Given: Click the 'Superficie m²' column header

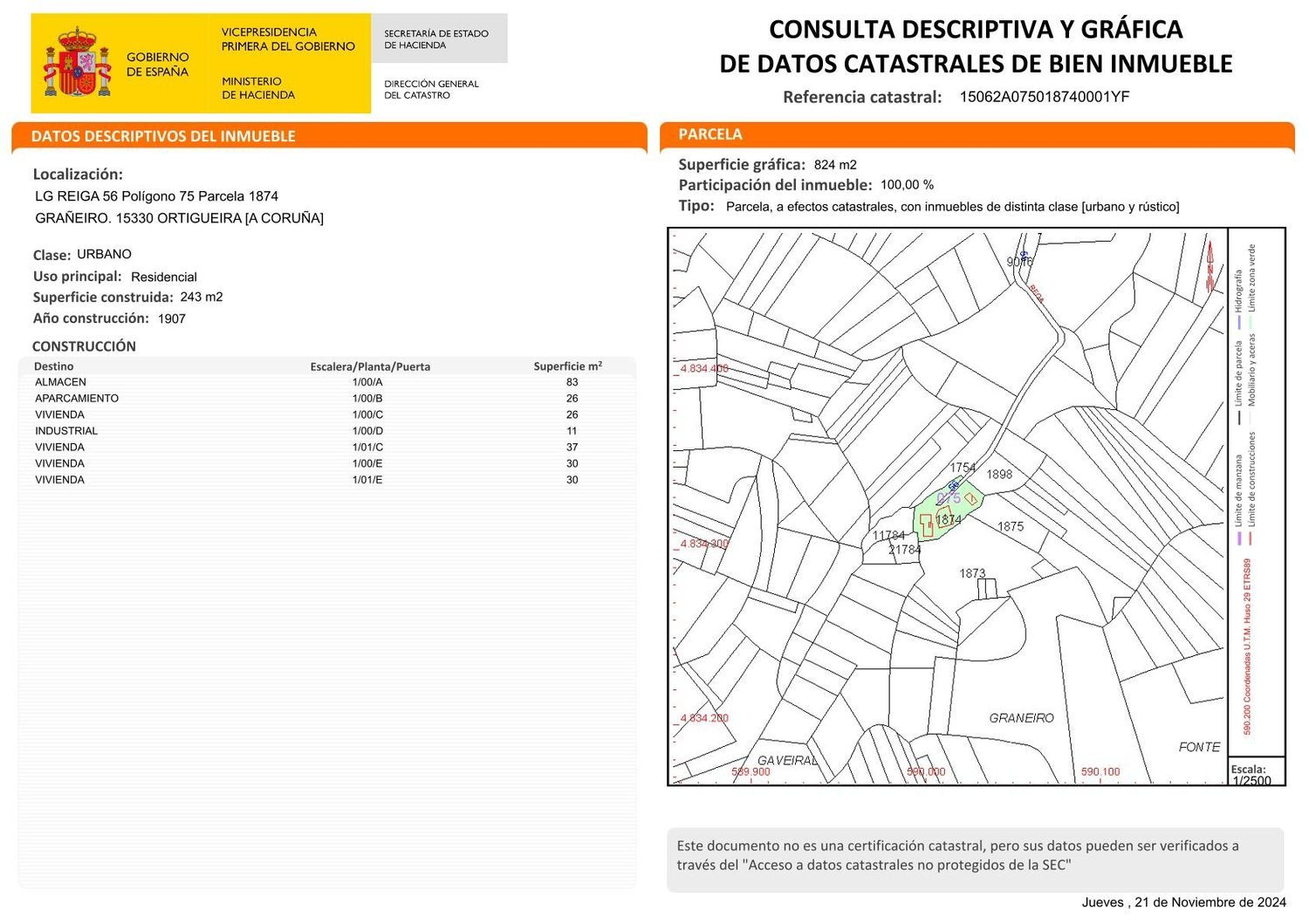Looking at the screenshot, I should point(568,366).
